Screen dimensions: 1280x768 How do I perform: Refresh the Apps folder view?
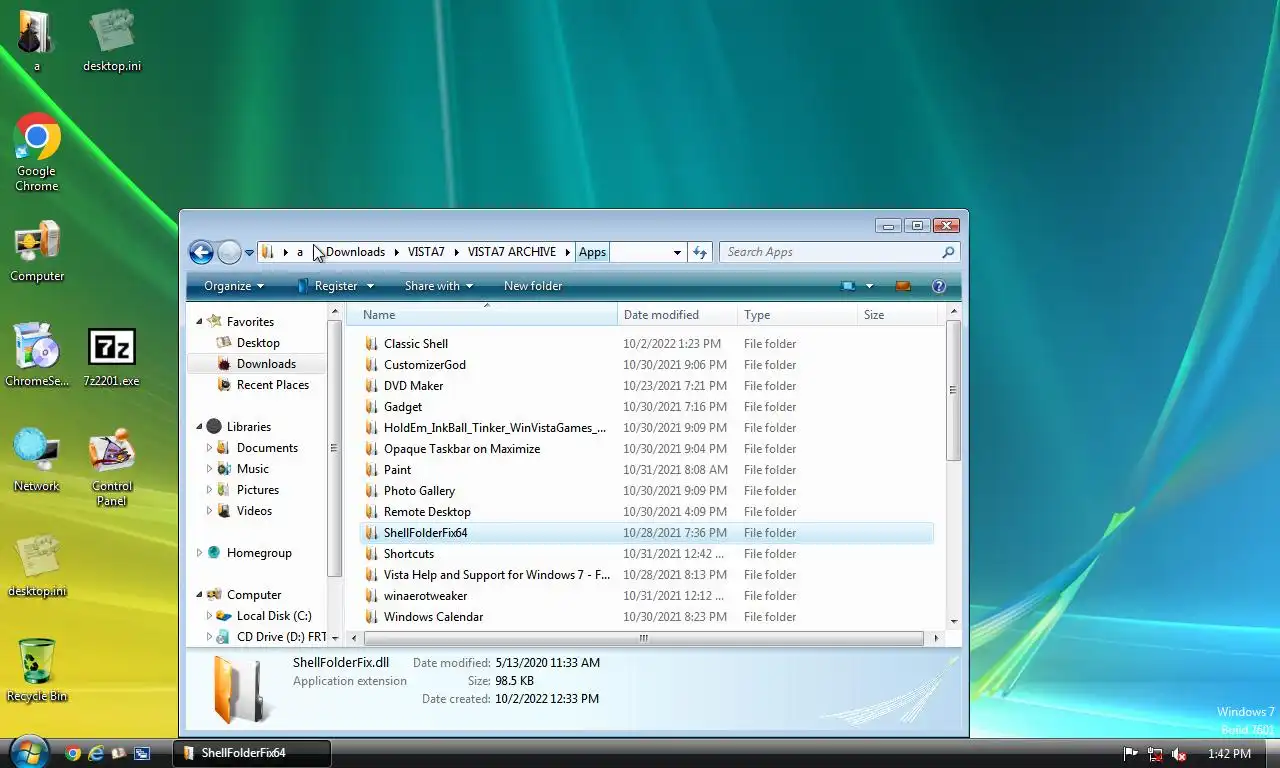point(700,252)
